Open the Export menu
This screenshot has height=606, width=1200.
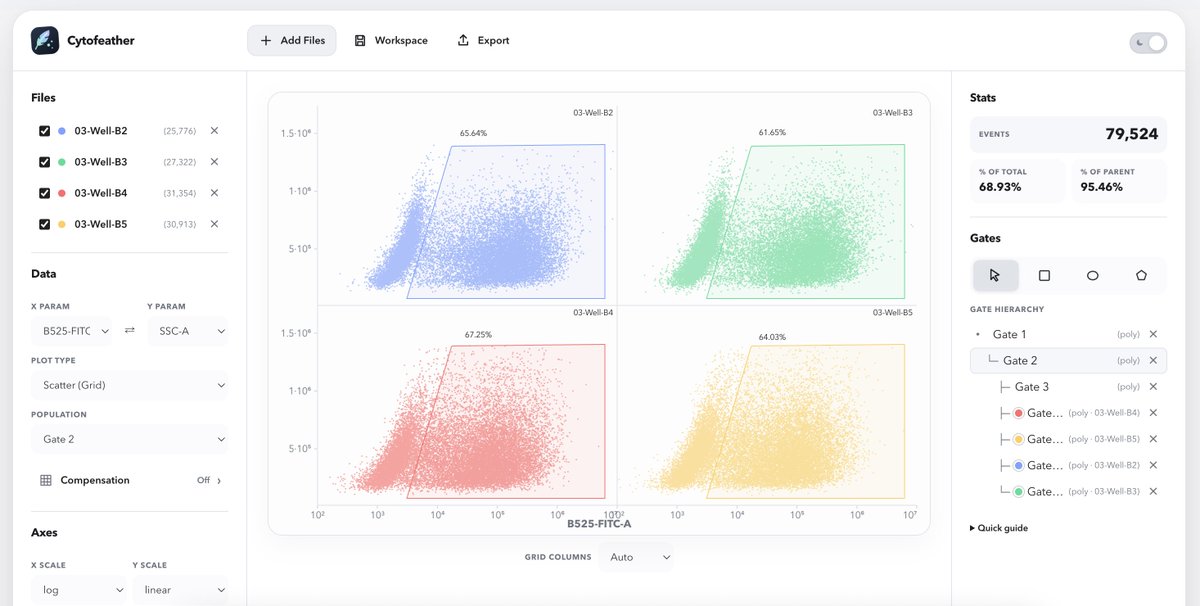pos(484,40)
